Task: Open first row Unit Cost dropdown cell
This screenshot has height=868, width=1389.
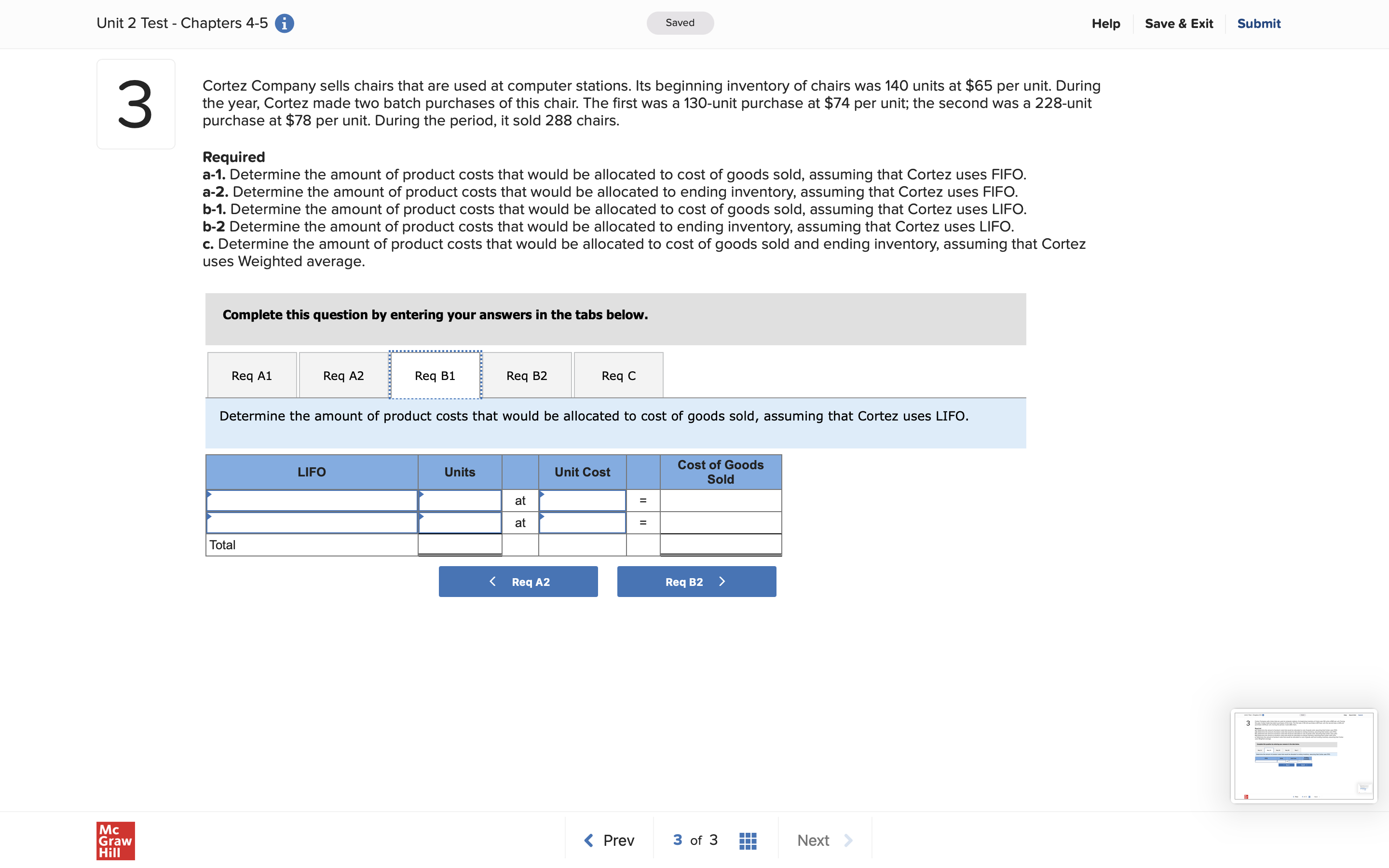Action: (x=582, y=501)
